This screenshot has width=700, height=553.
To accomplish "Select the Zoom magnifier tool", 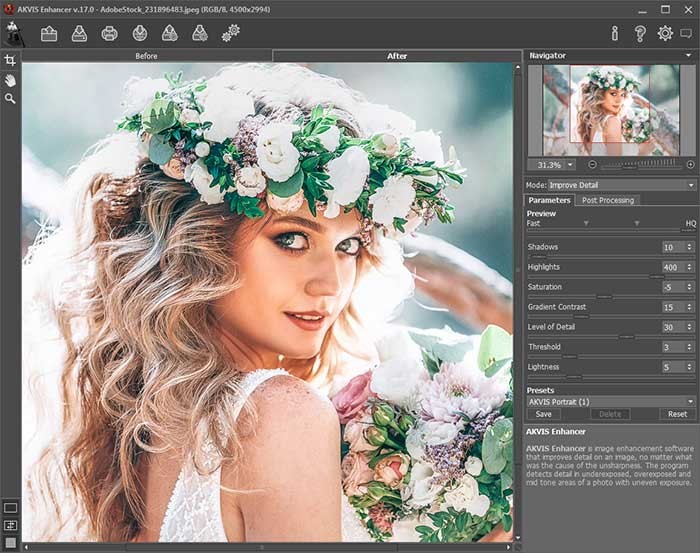I will [10, 98].
